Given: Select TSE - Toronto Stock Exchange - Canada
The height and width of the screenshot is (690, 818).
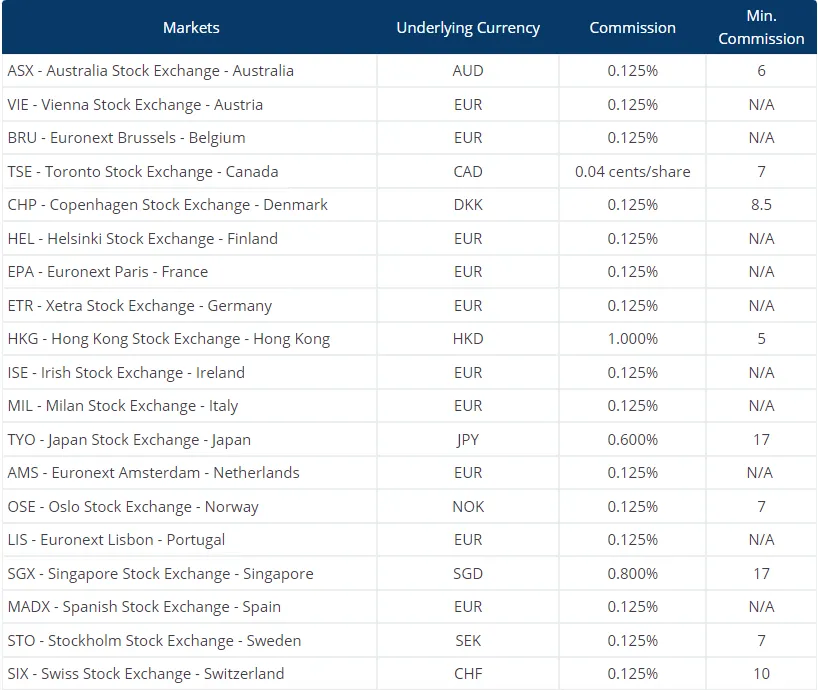Looking at the screenshot, I should 143,172.
